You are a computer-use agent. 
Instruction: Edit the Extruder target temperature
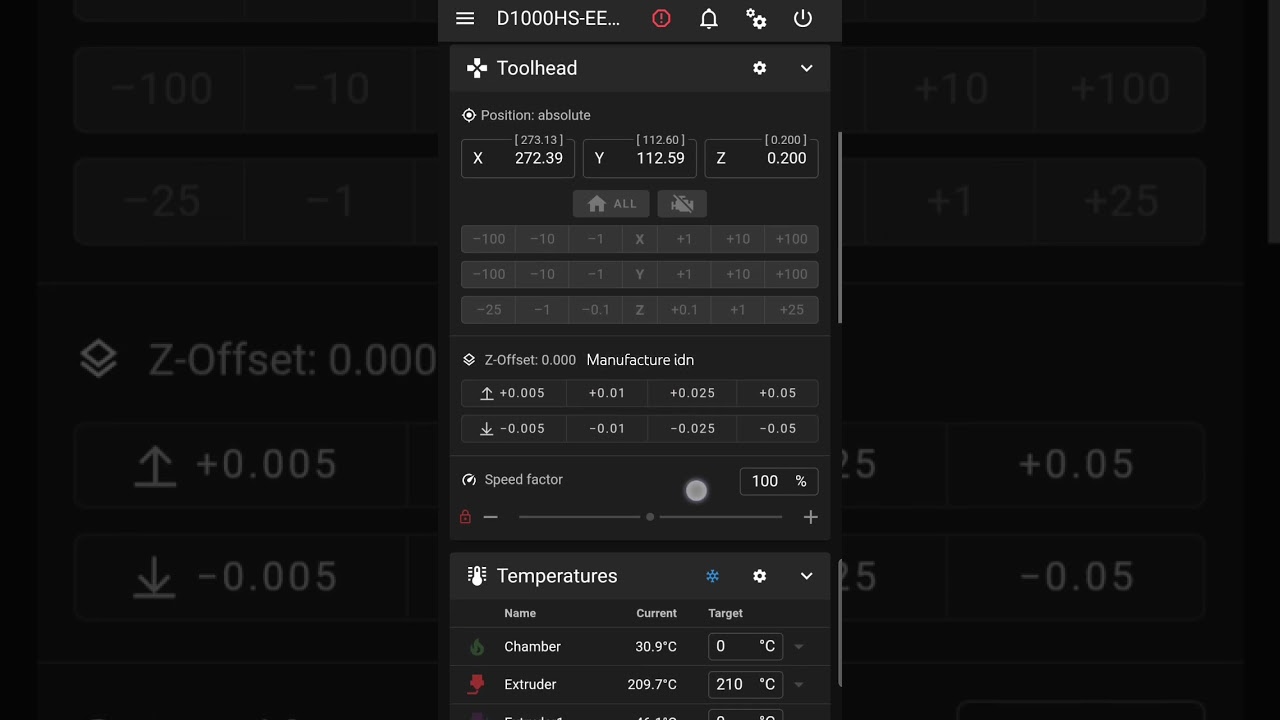745,684
